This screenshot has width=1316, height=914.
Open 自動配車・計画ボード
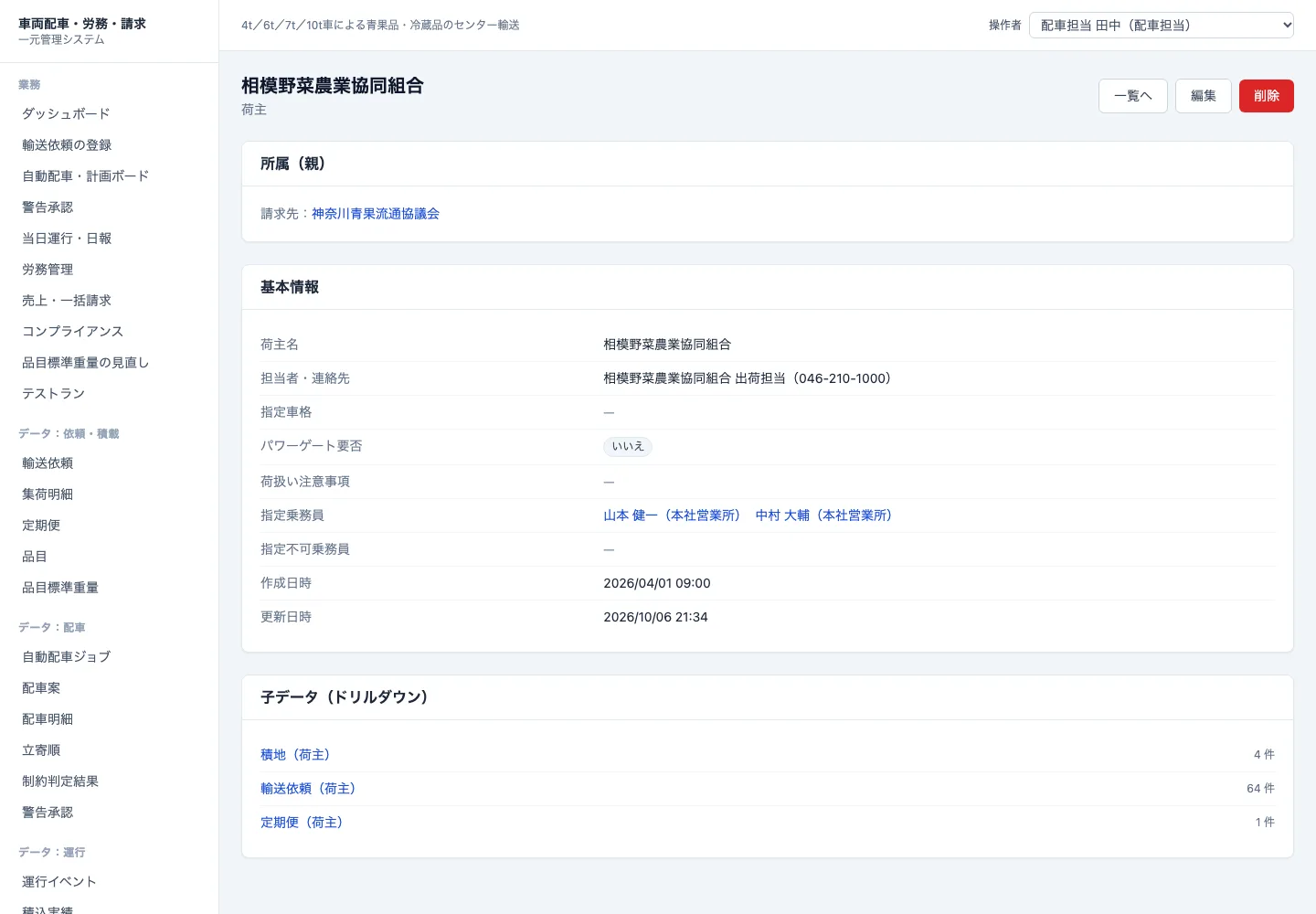point(86,176)
